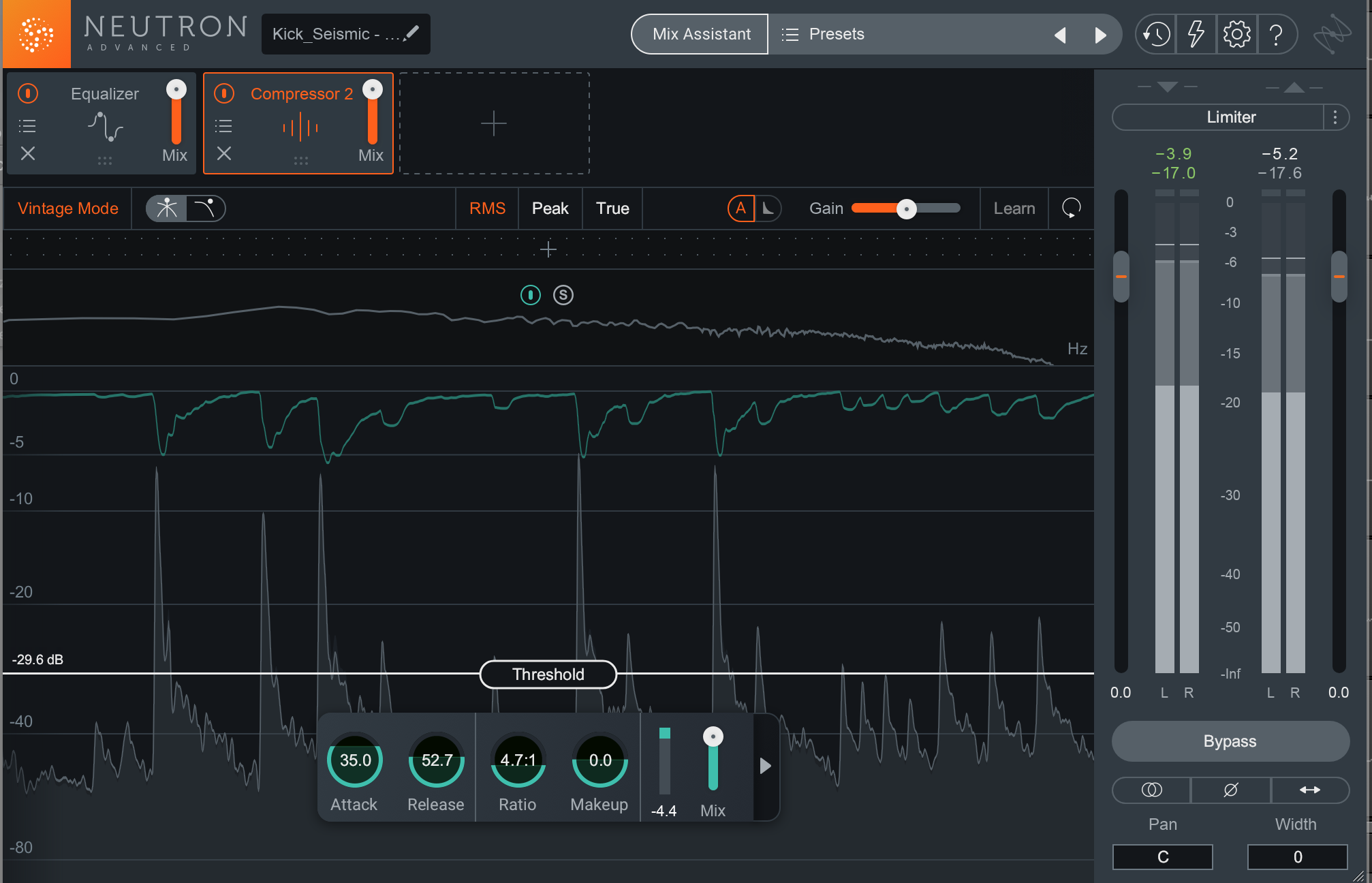
Task: Click the output gain fader handle
Action: (1339, 277)
